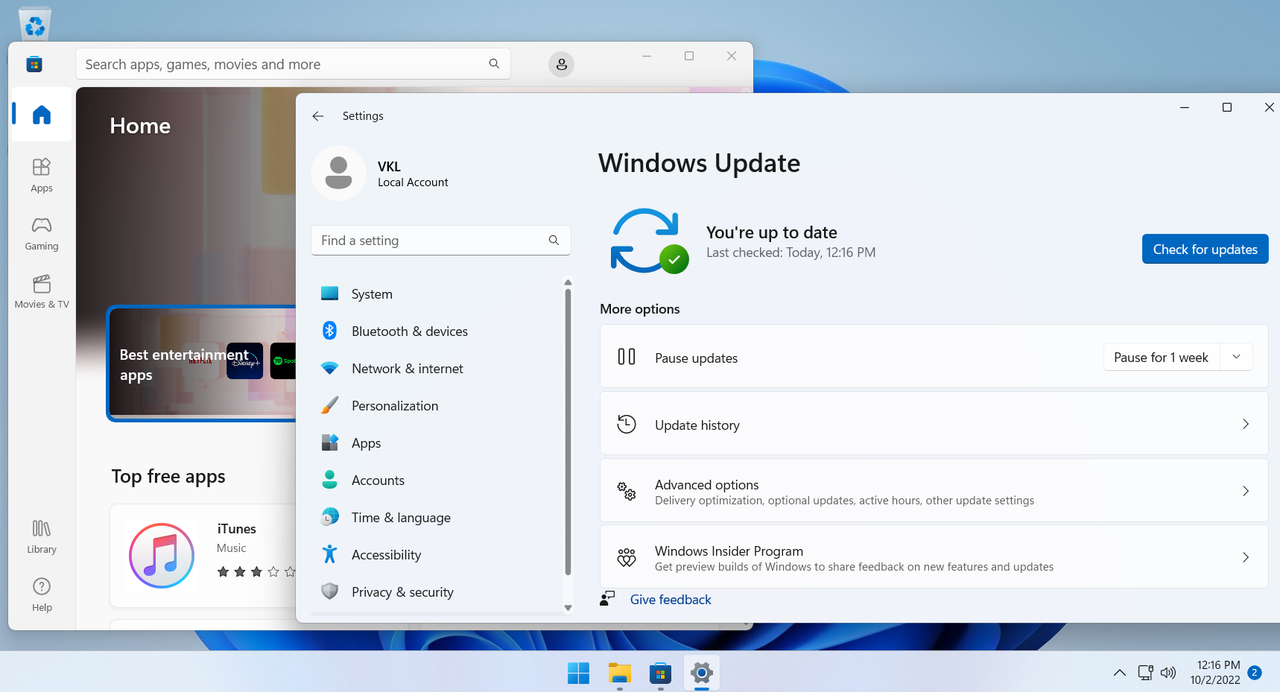Expand the Advanced options chevron
This screenshot has width=1280, height=692.
coord(1246,491)
